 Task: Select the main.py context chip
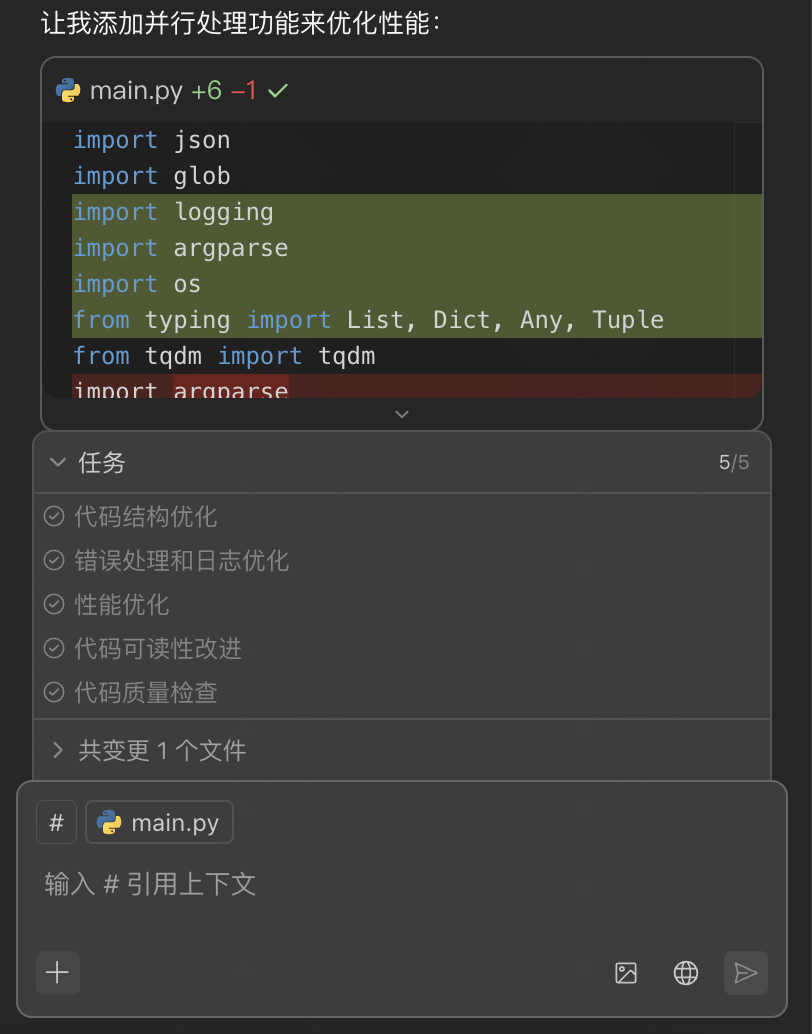tap(160, 823)
